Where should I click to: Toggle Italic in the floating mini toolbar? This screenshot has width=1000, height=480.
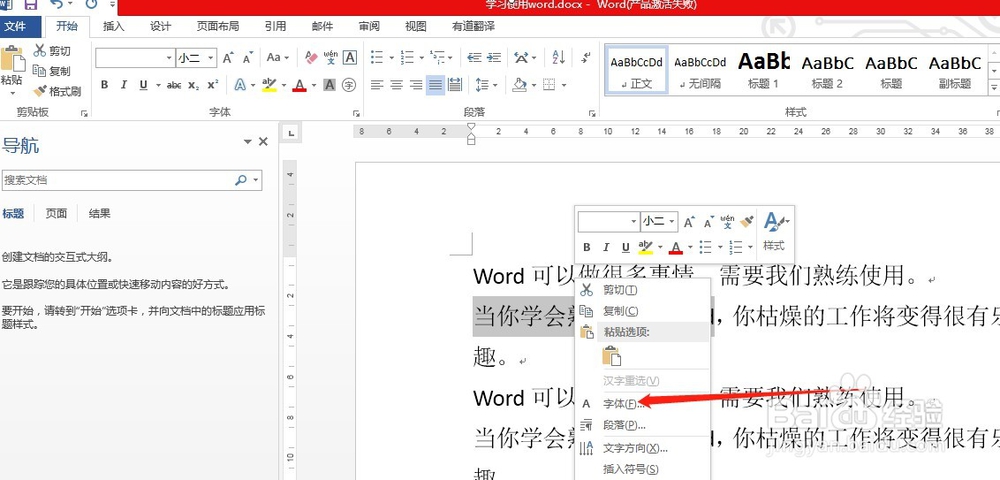pos(606,247)
